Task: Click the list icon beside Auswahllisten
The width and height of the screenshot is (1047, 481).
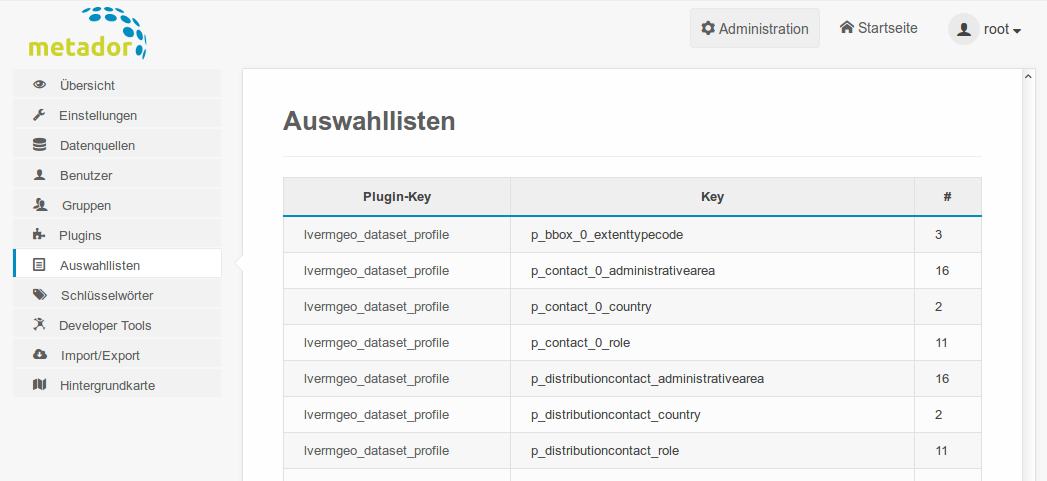Action: pyautogui.click(x=39, y=265)
